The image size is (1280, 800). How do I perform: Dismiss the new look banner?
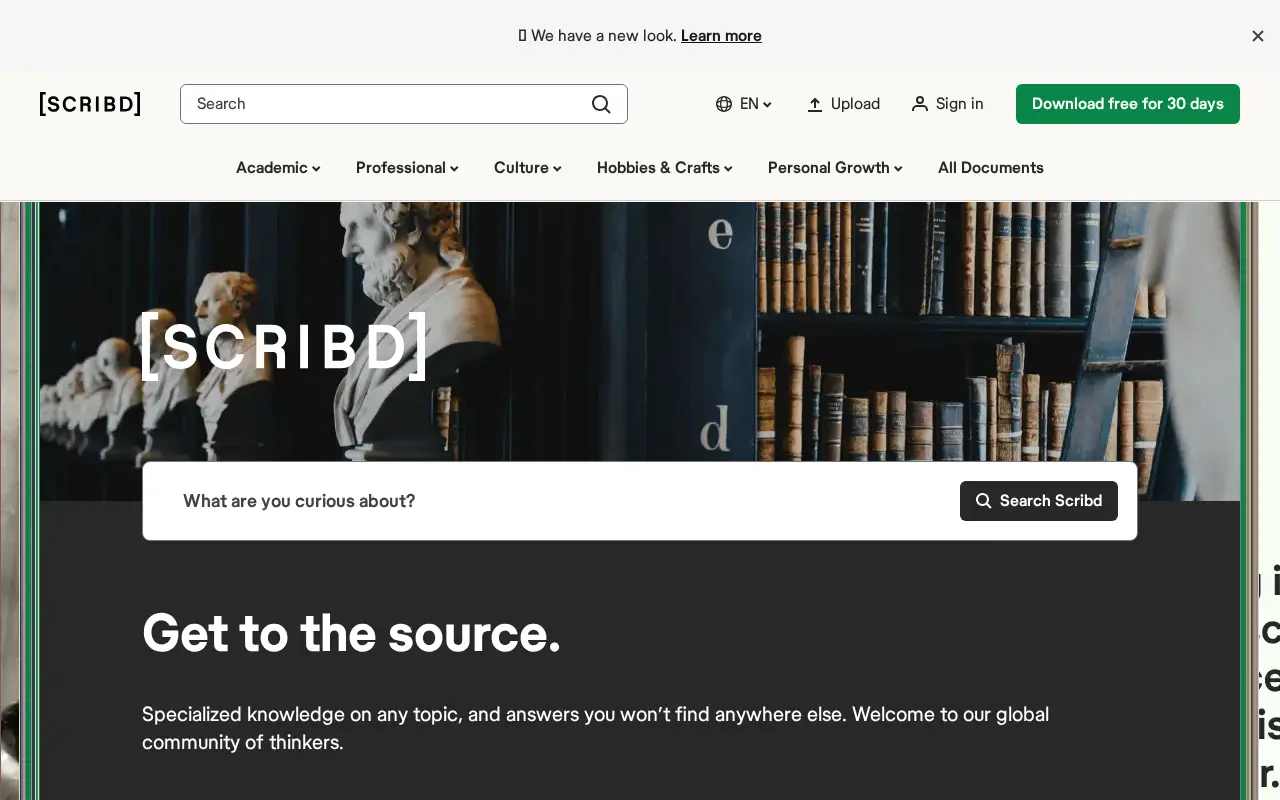click(1258, 36)
